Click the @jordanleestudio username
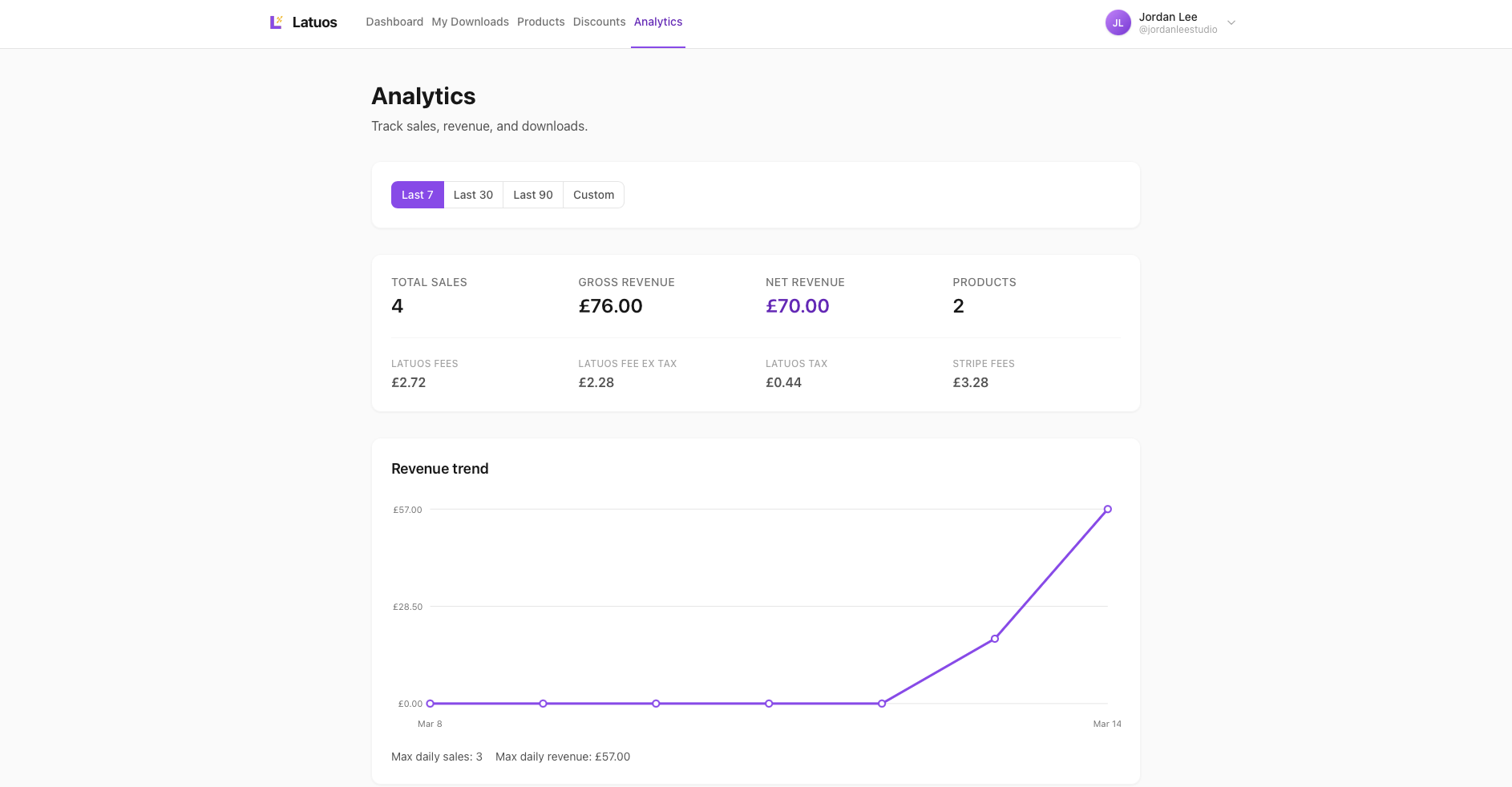 pos(1178,30)
